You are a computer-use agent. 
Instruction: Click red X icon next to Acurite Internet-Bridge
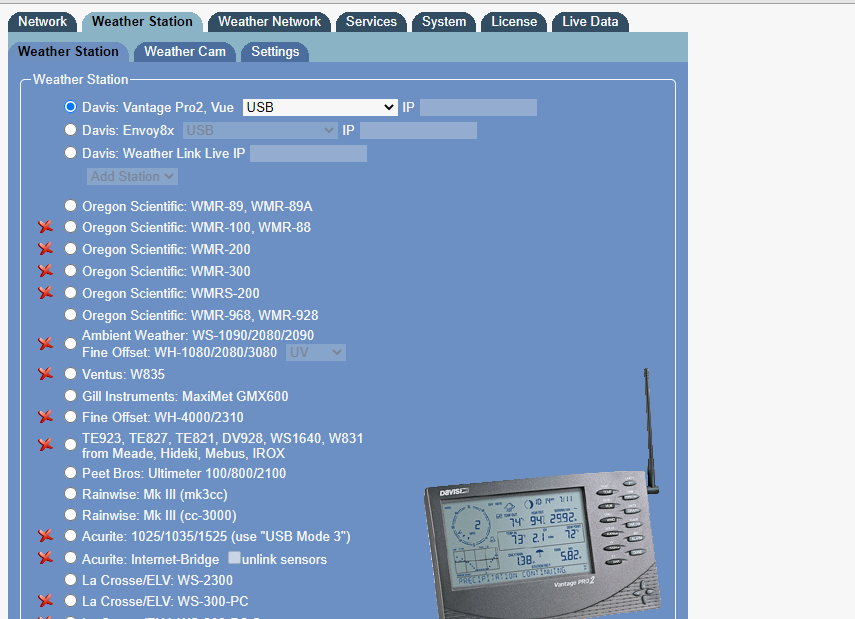point(45,558)
